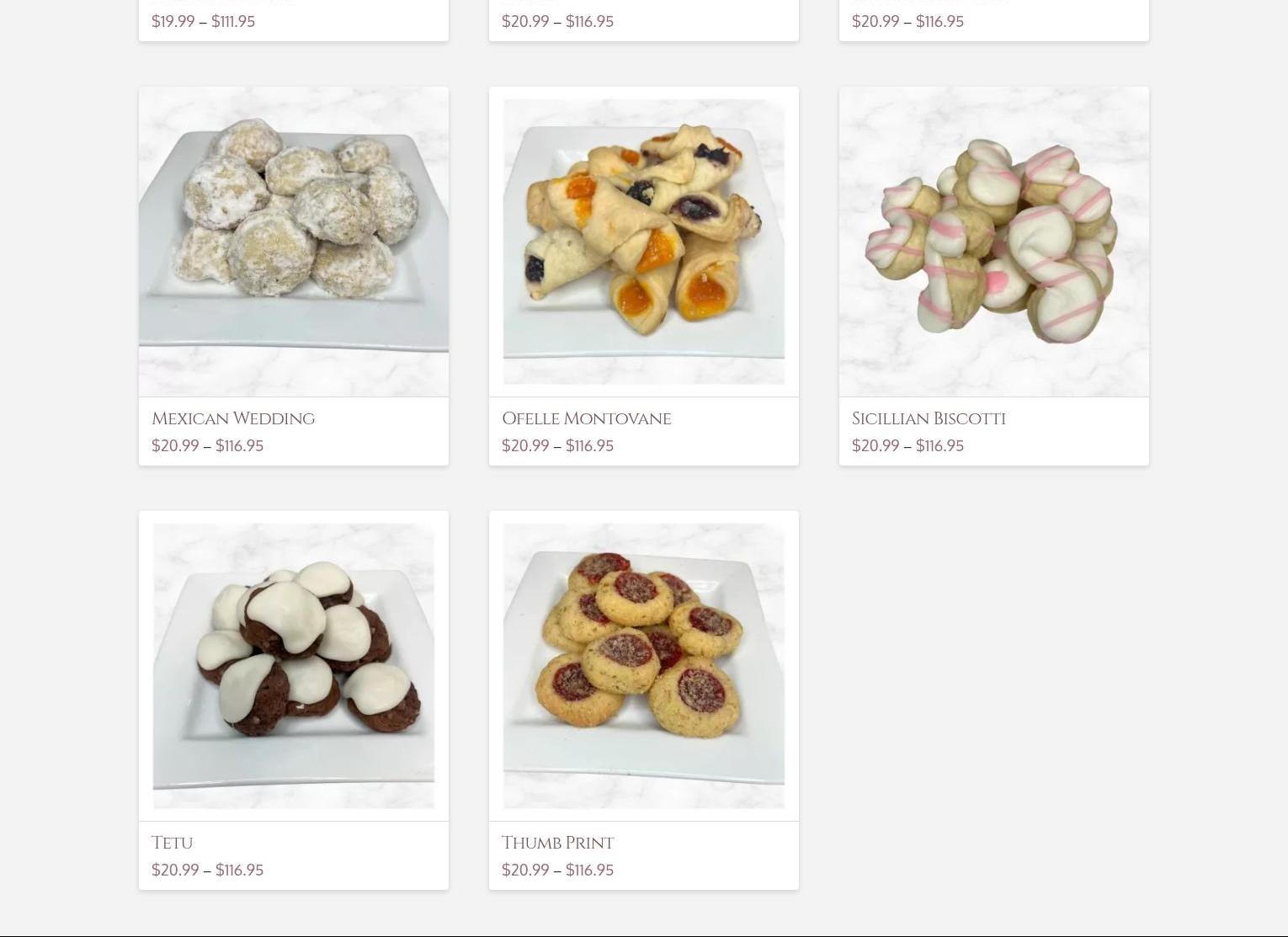Select the Ofelle Montovane price range
Image resolution: width=1288 pixels, height=937 pixels.
[558, 445]
